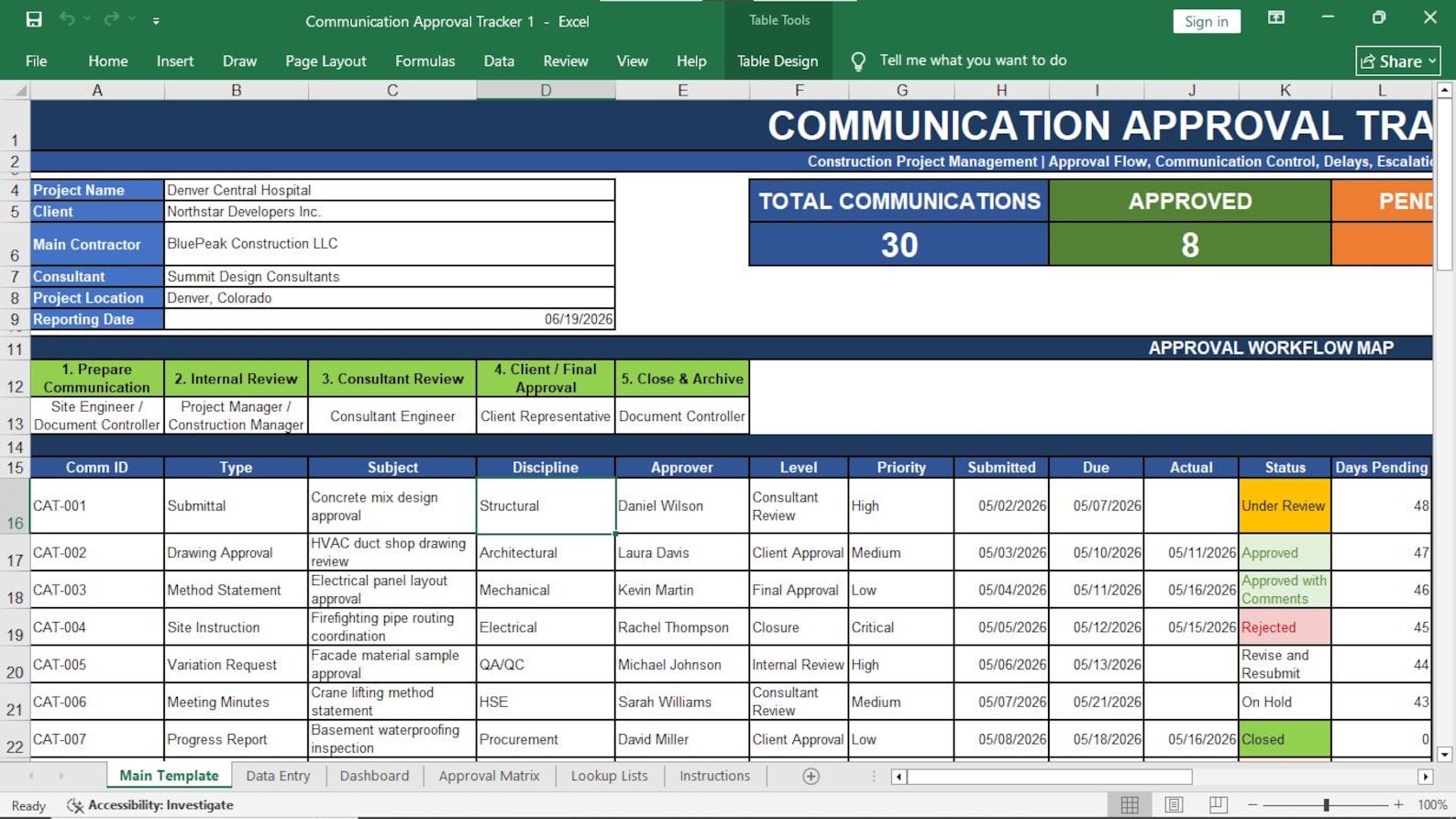Open the Data ribbon tab
Viewport: 1456px width, 819px height.
[x=499, y=61]
